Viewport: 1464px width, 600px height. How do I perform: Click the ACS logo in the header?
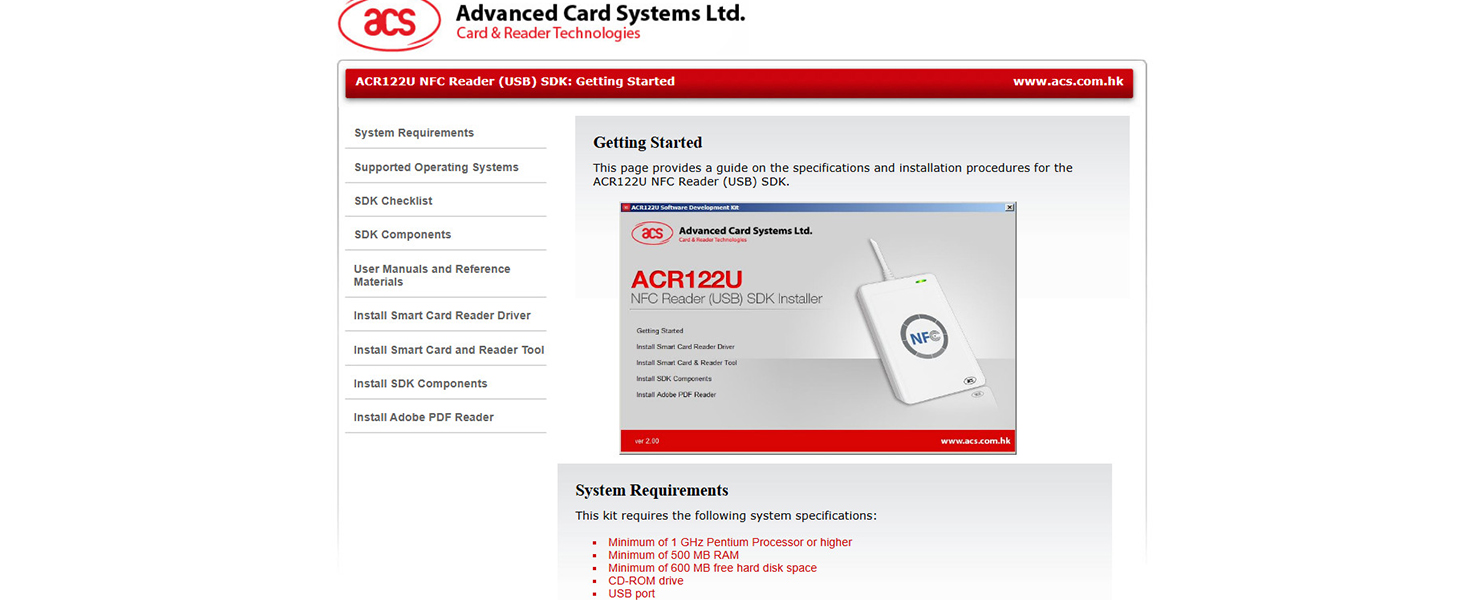[389, 23]
